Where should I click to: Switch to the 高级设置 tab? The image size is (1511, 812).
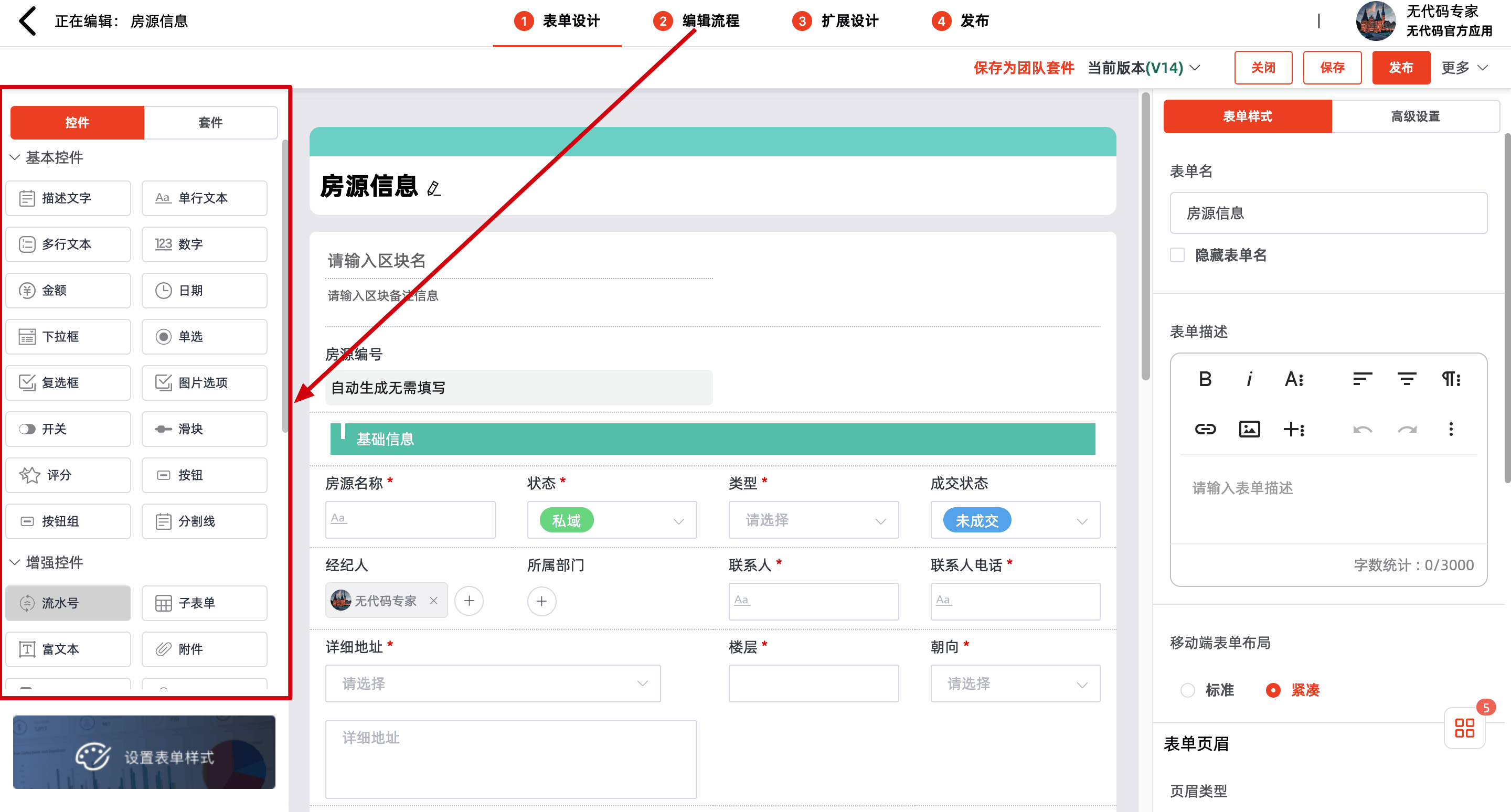click(x=1415, y=116)
